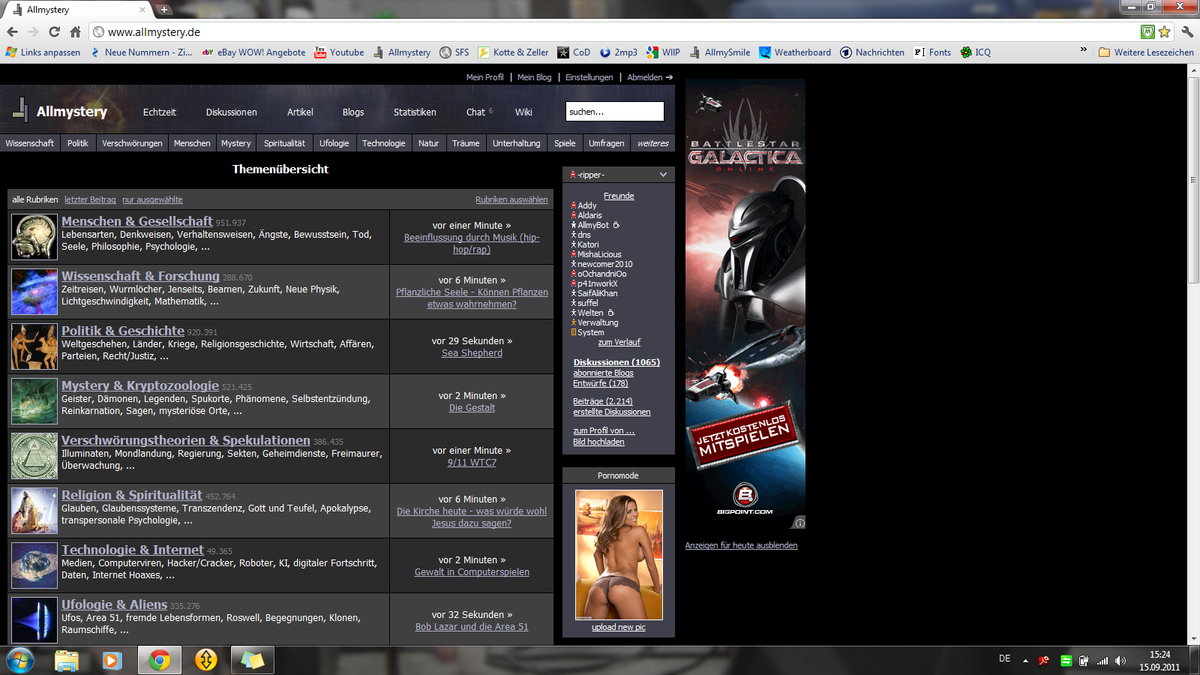The width and height of the screenshot is (1200, 675).
Task: Click the green extension icon beside the star
Action: (x=1147, y=32)
